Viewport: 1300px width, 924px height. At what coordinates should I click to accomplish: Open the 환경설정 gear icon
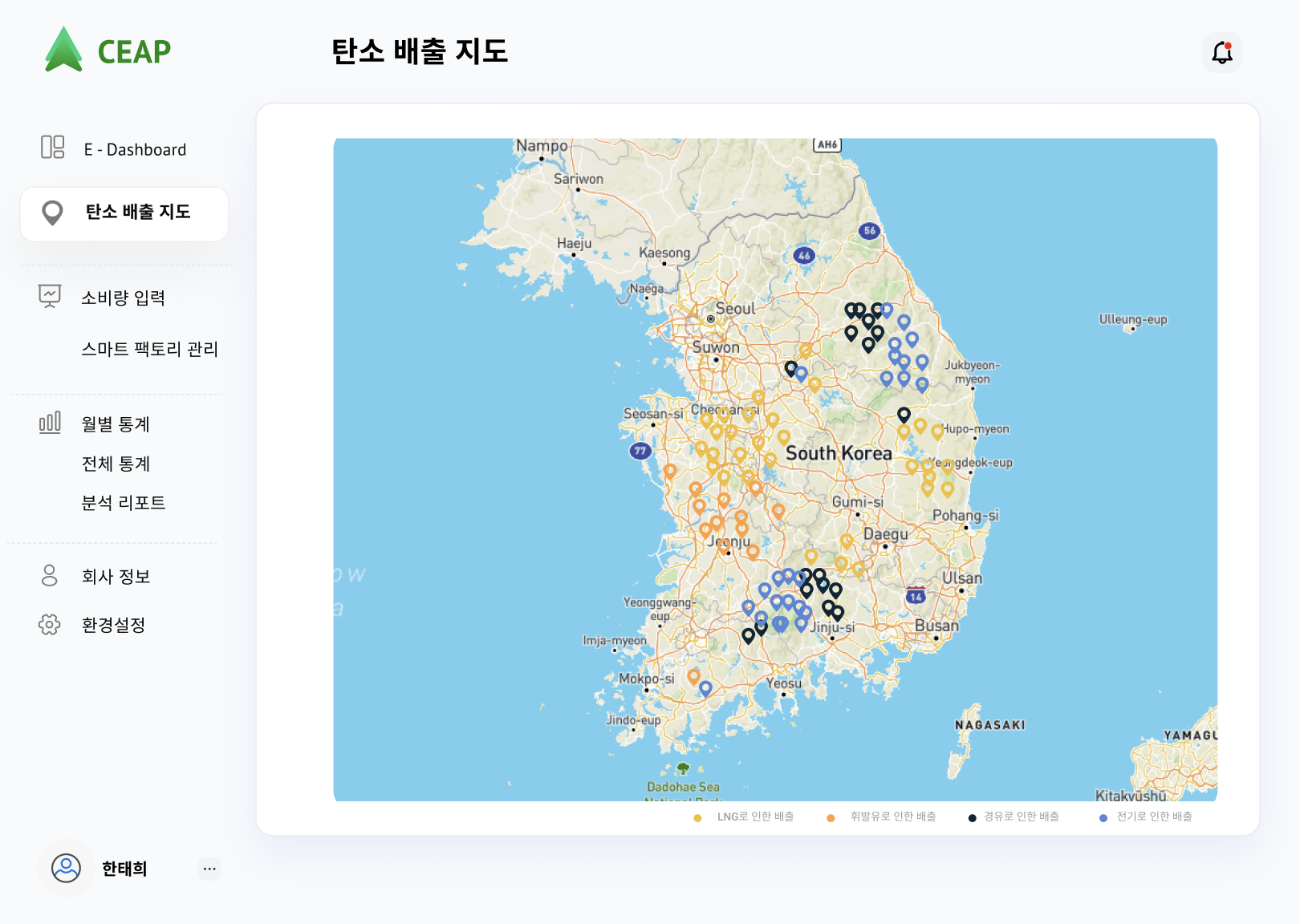coord(49,625)
